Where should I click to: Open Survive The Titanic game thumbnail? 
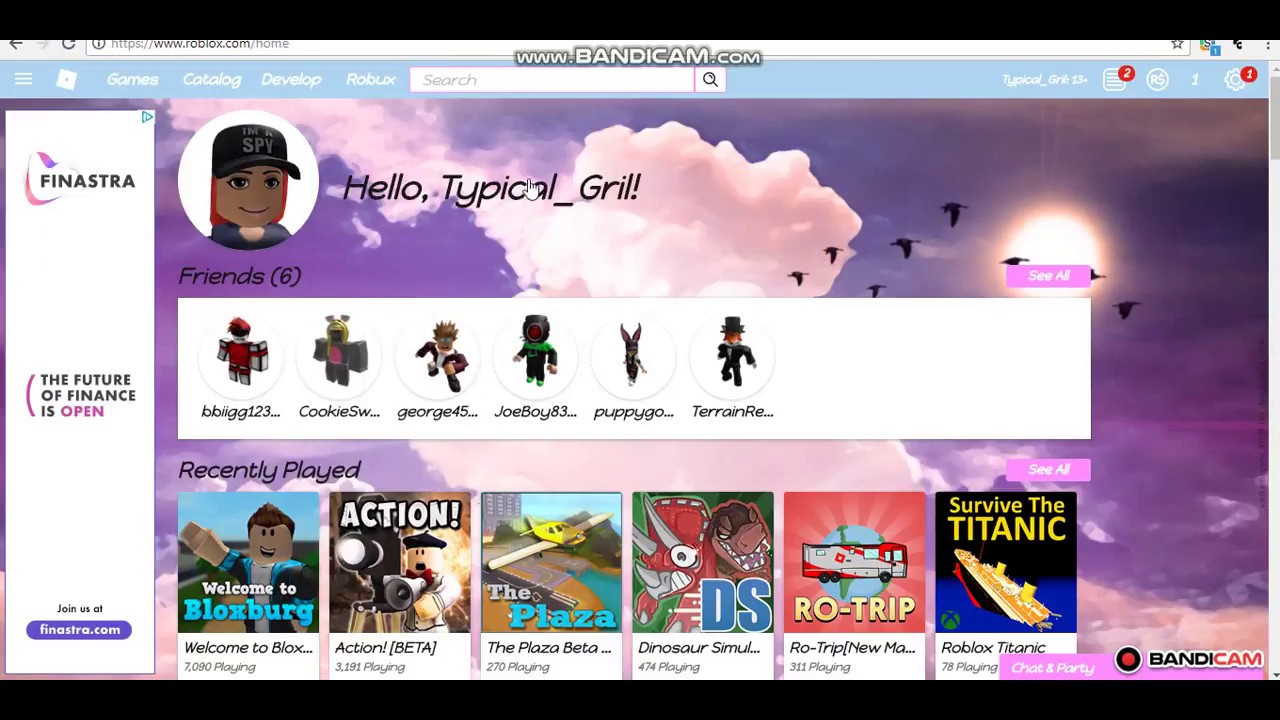pos(1006,562)
